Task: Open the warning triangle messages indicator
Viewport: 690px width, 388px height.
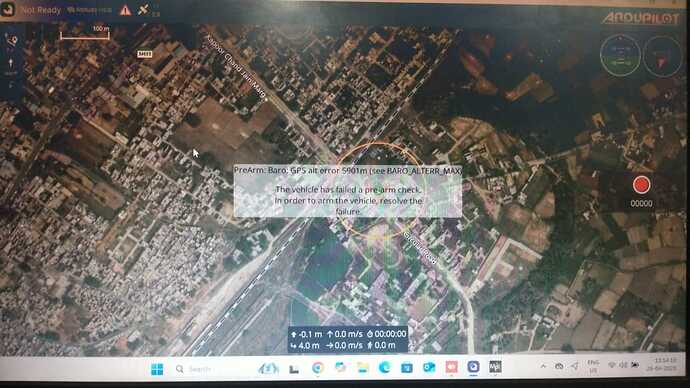Action: click(125, 10)
